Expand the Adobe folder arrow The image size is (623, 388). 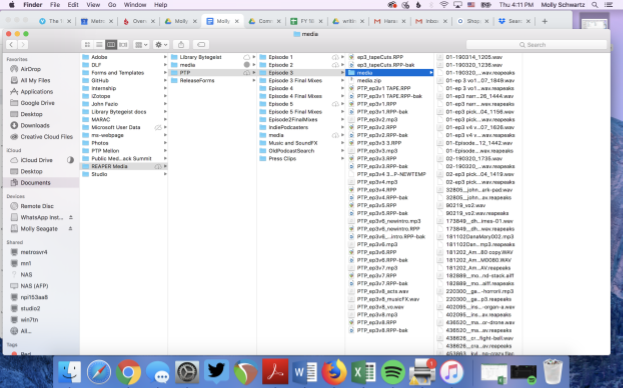pyautogui.click(x=165, y=57)
